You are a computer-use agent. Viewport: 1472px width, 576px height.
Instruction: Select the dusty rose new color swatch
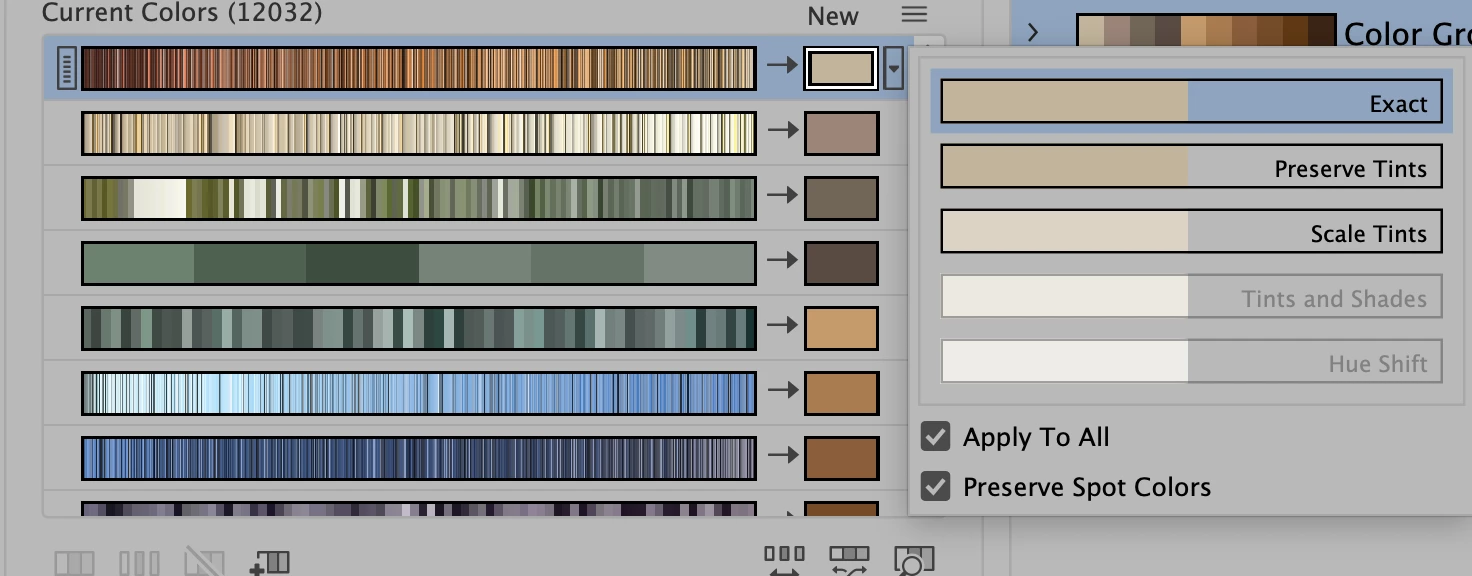point(841,133)
